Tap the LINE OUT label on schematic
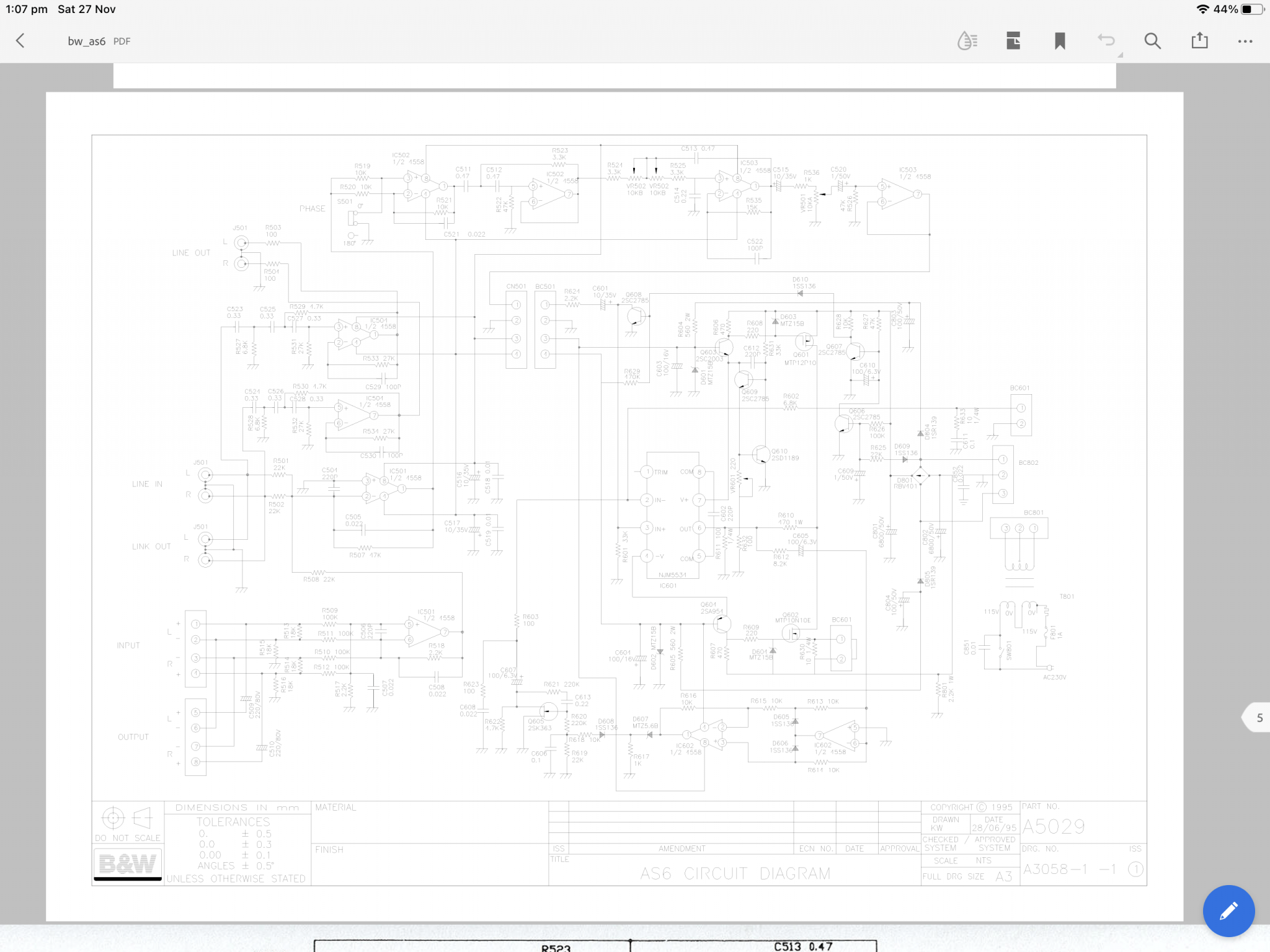Viewport: 1270px width, 952px height. (191, 253)
